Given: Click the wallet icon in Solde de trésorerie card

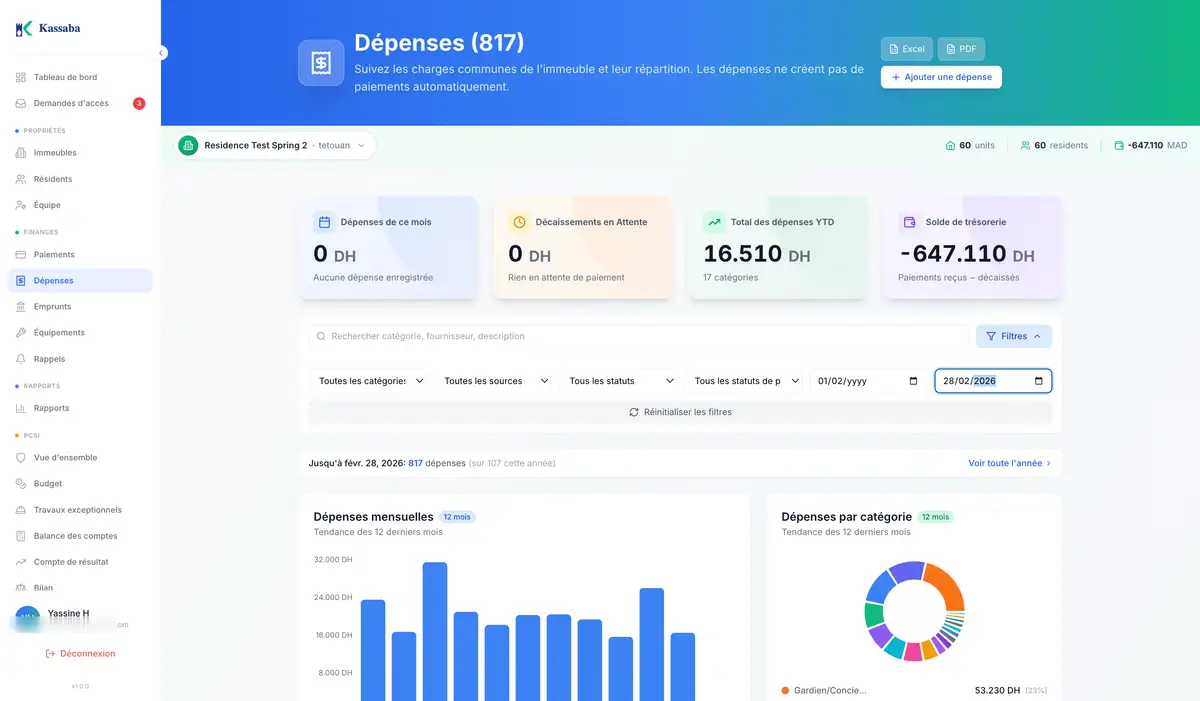Looking at the screenshot, I should point(909,222).
